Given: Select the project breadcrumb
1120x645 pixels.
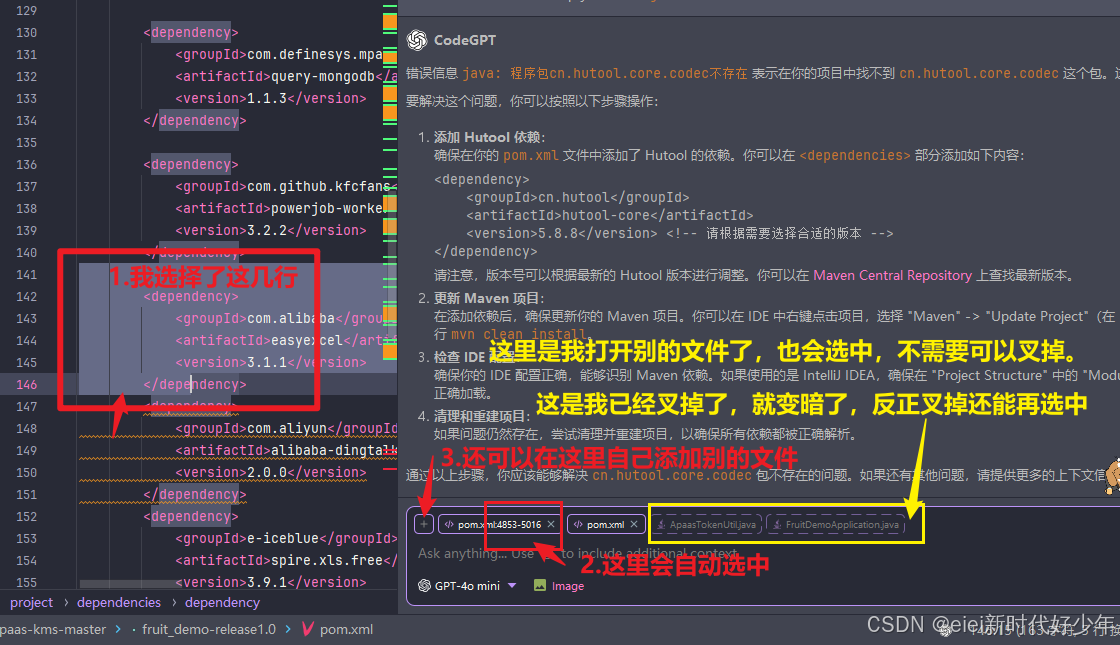Looking at the screenshot, I should point(31,602).
